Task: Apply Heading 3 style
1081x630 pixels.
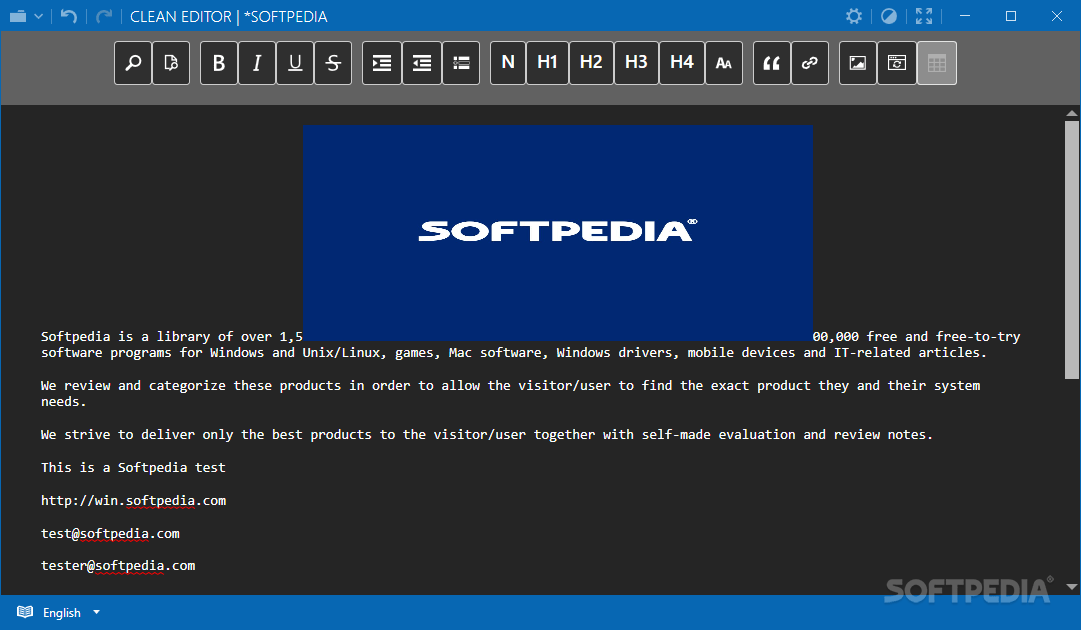Action: pyautogui.click(x=636, y=63)
